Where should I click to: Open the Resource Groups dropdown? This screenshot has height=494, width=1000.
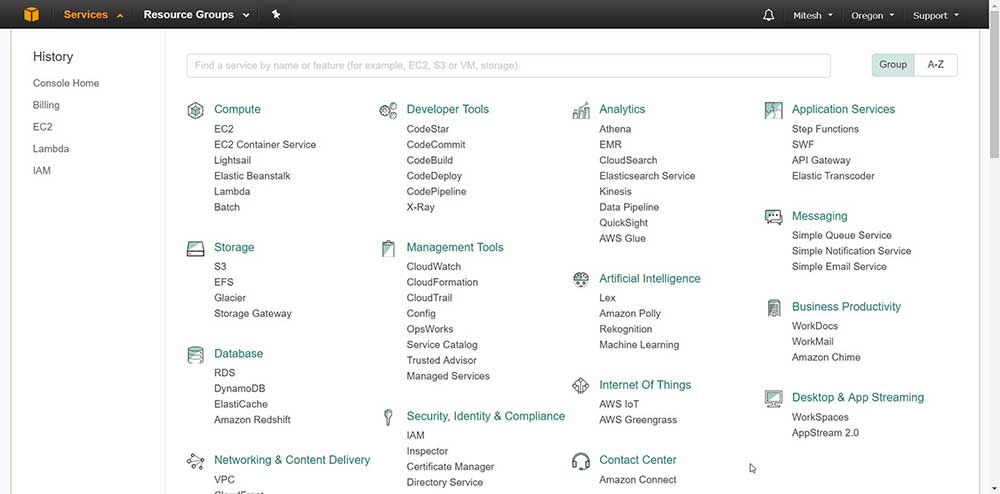coord(196,15)
